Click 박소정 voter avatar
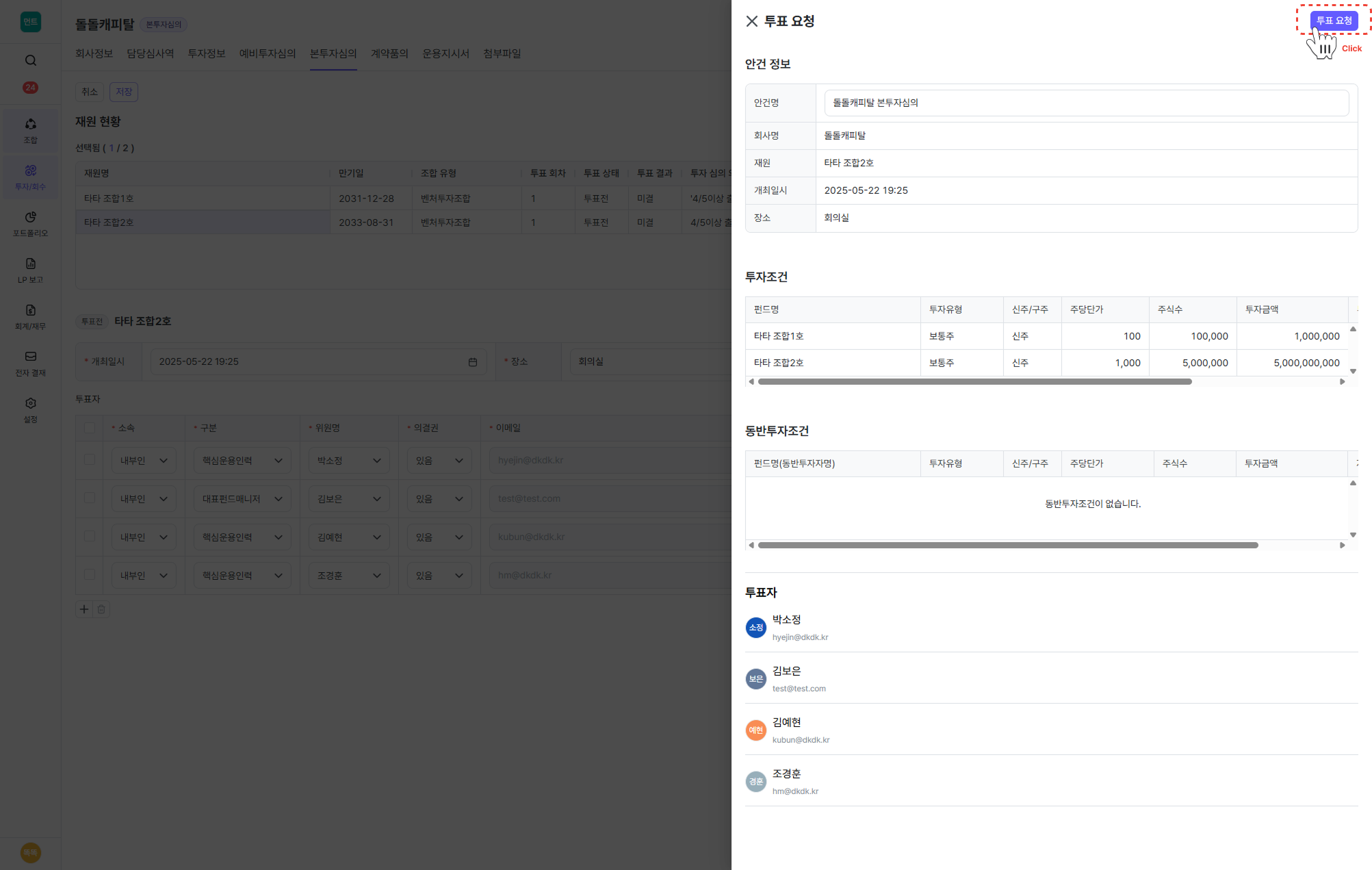This screenshot has height=870, width=1372. click(x=755, y=627)
